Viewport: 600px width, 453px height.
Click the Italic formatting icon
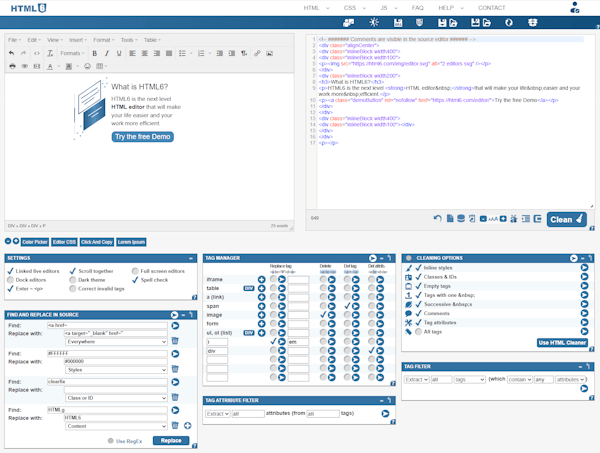click(x=107, y=54)
